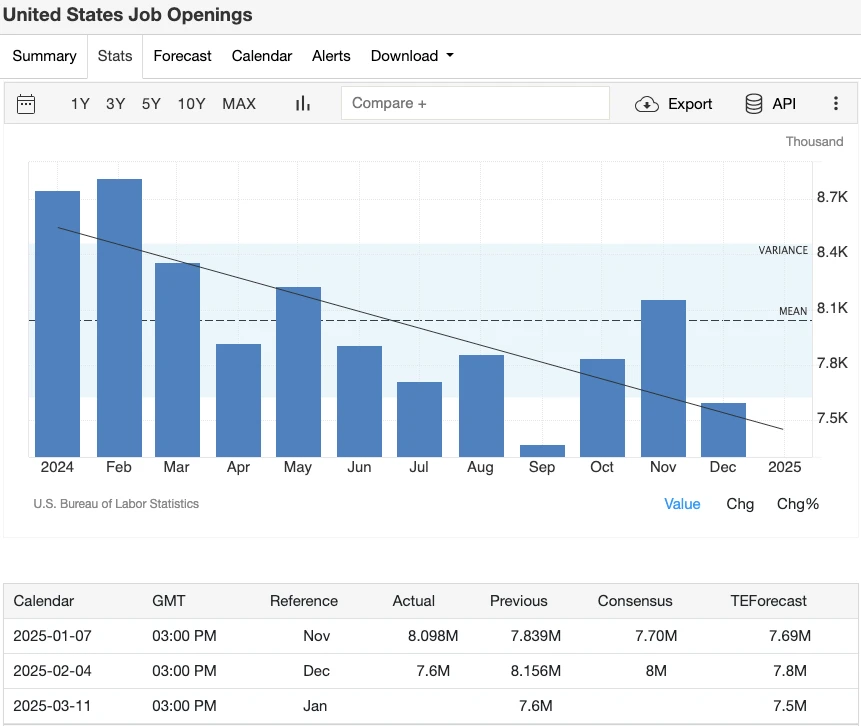Expand the Download dropdown menu
The image size is (861, 726).
pos(412,56)
